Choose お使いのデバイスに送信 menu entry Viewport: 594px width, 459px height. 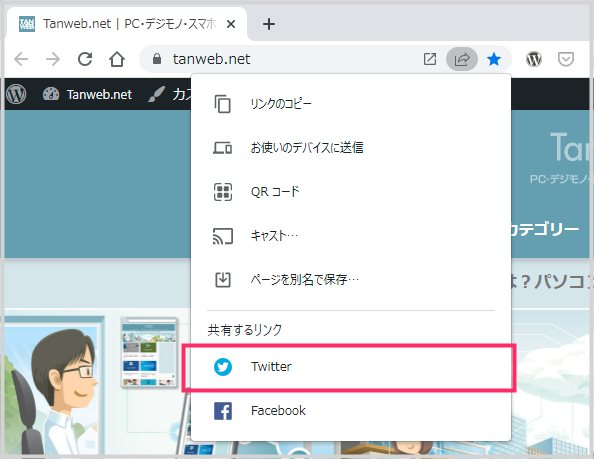point(351,148)
